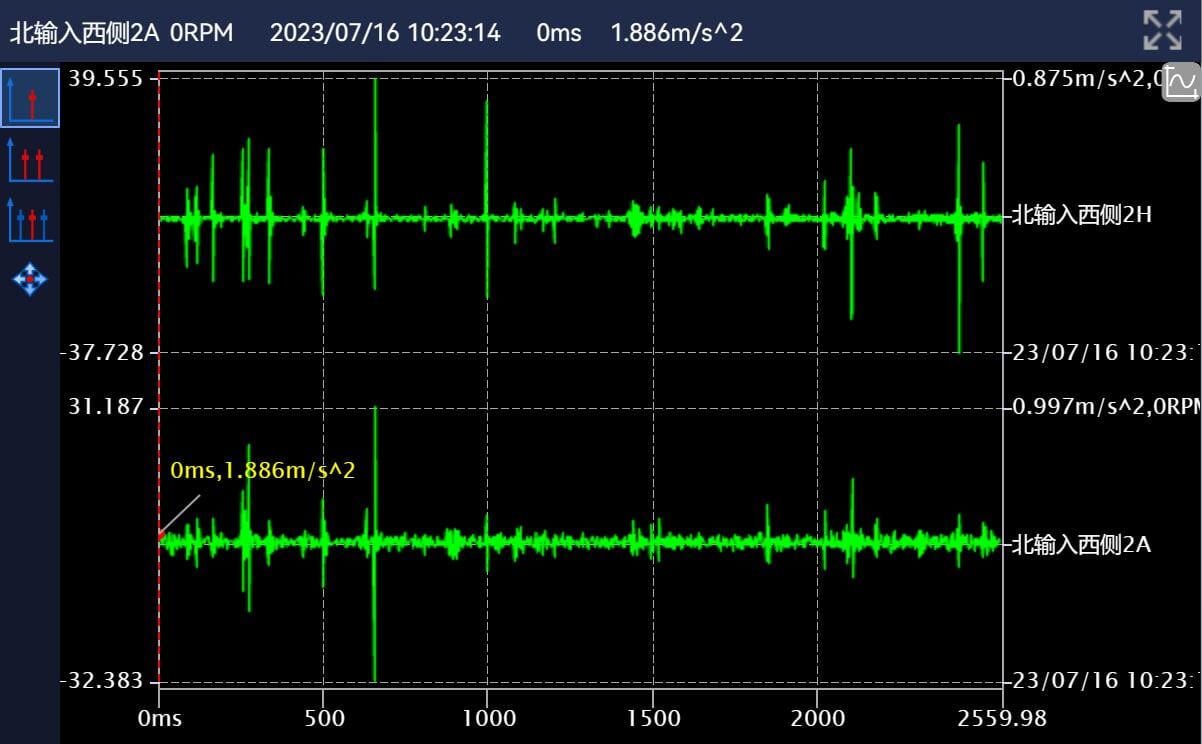Click the 北输入西侧2H channel label

pos(1082,215)
